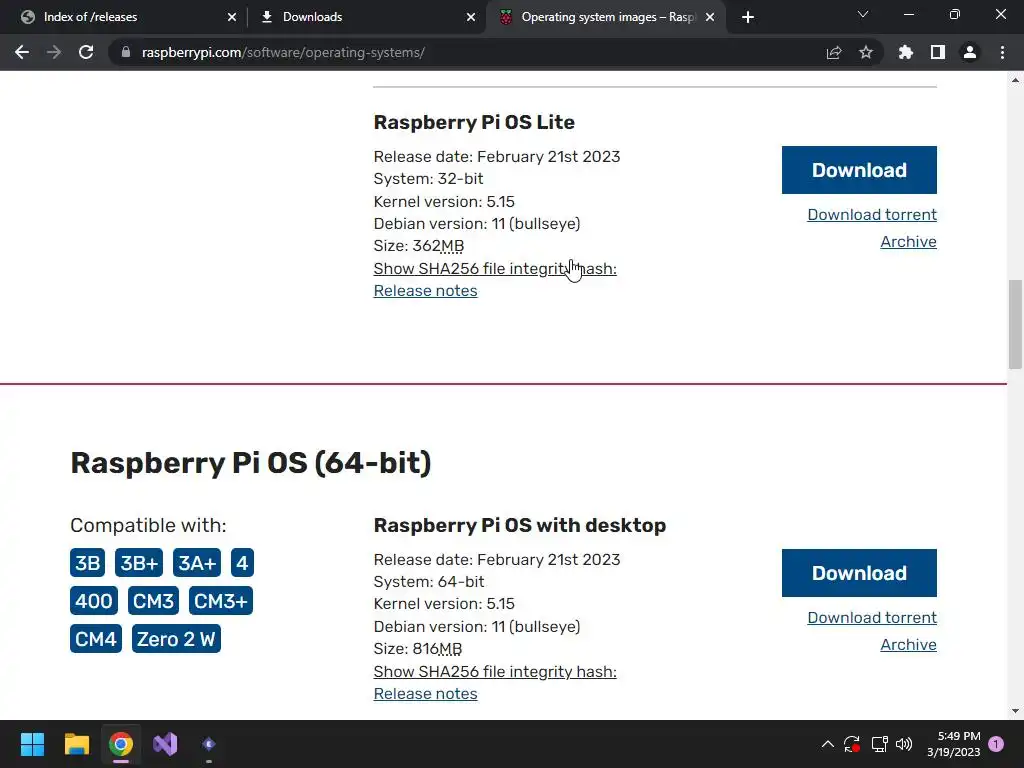The height and width of the screenshot is (768, 1024).
Task: Click the 3B compatibility badge
Action: (x=88, y=563)
